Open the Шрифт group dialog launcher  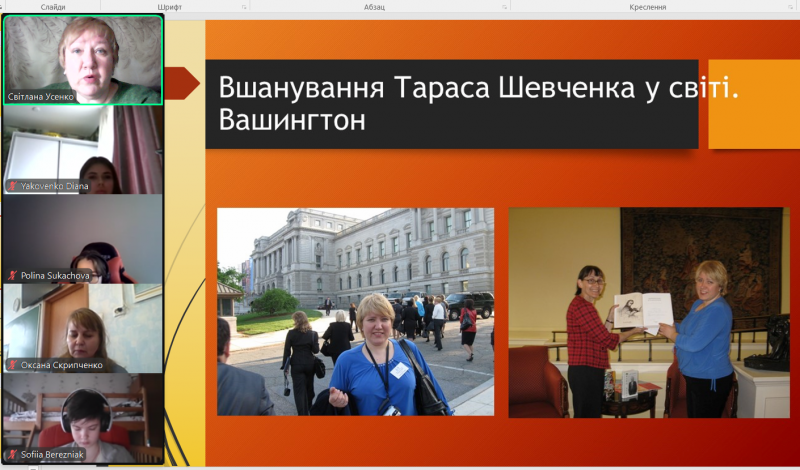click(x=244, y=7)
